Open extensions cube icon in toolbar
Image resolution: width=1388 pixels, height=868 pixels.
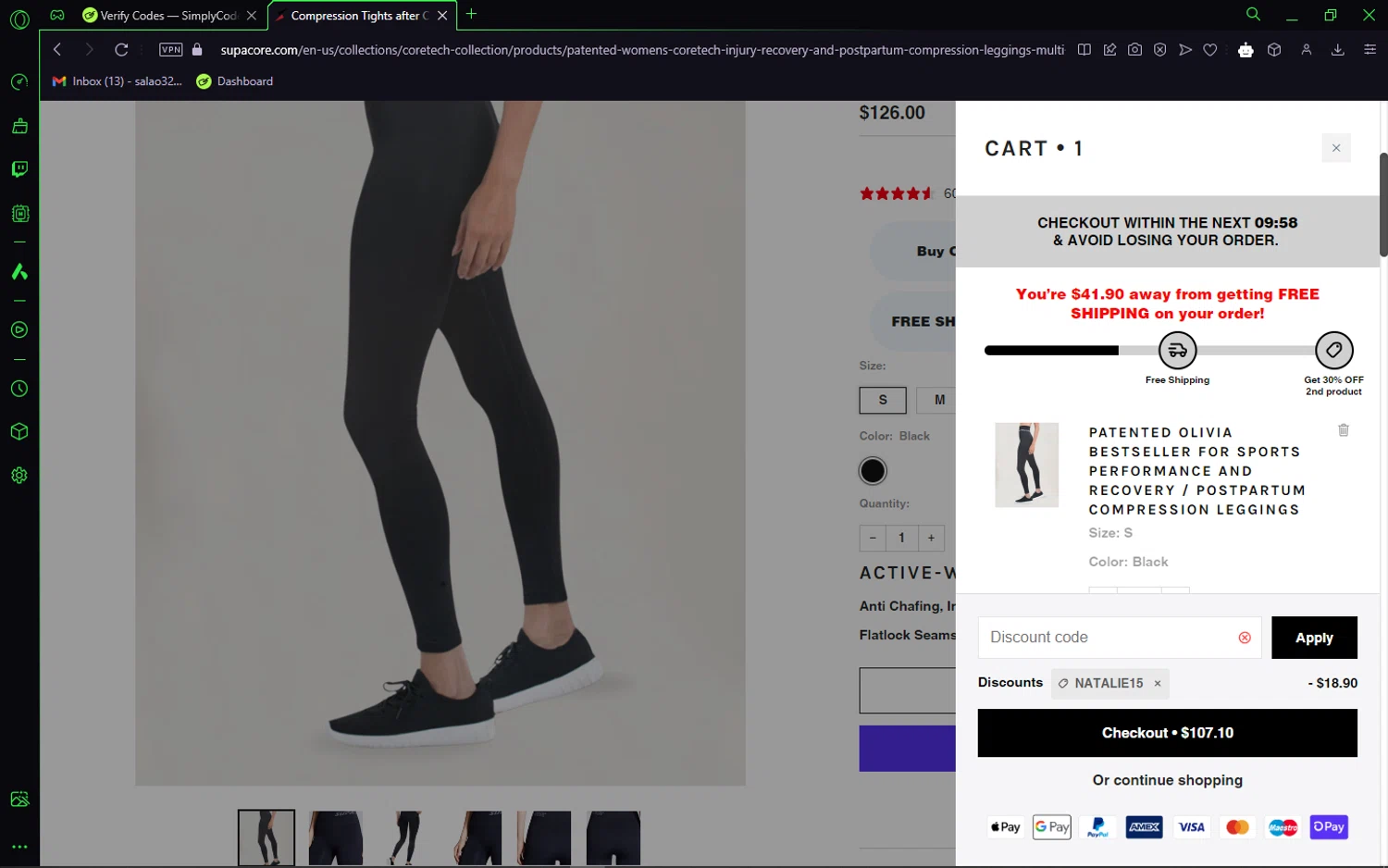pyautogui.click(x=1274, y=50)
